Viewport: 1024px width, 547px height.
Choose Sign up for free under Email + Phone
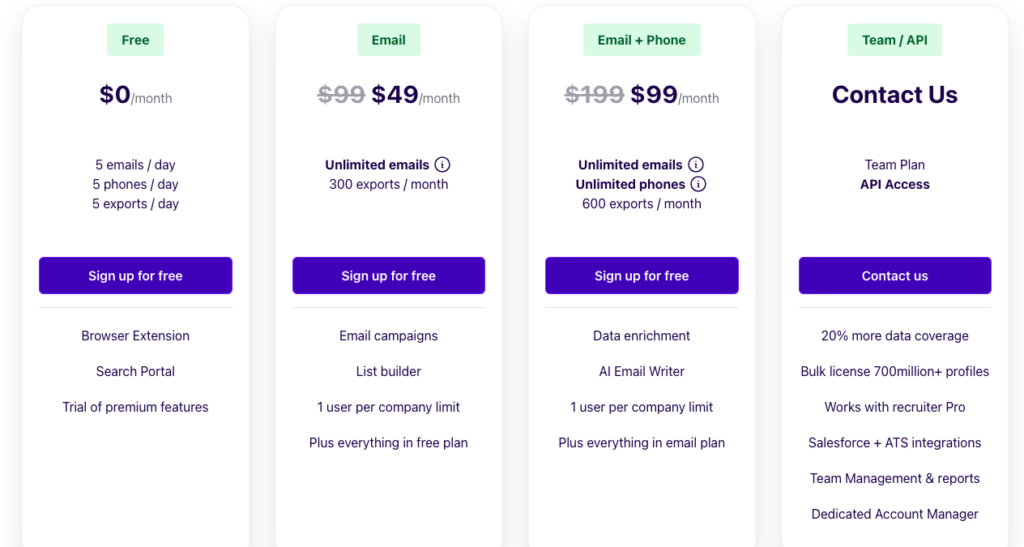[641, 276]
